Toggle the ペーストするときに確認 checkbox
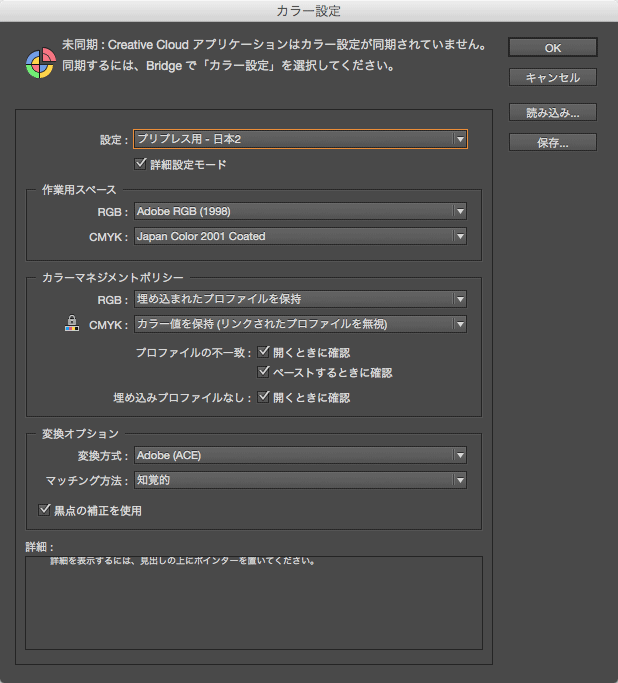The width and height of the screenshot is (618, 683). coord(263,372)
